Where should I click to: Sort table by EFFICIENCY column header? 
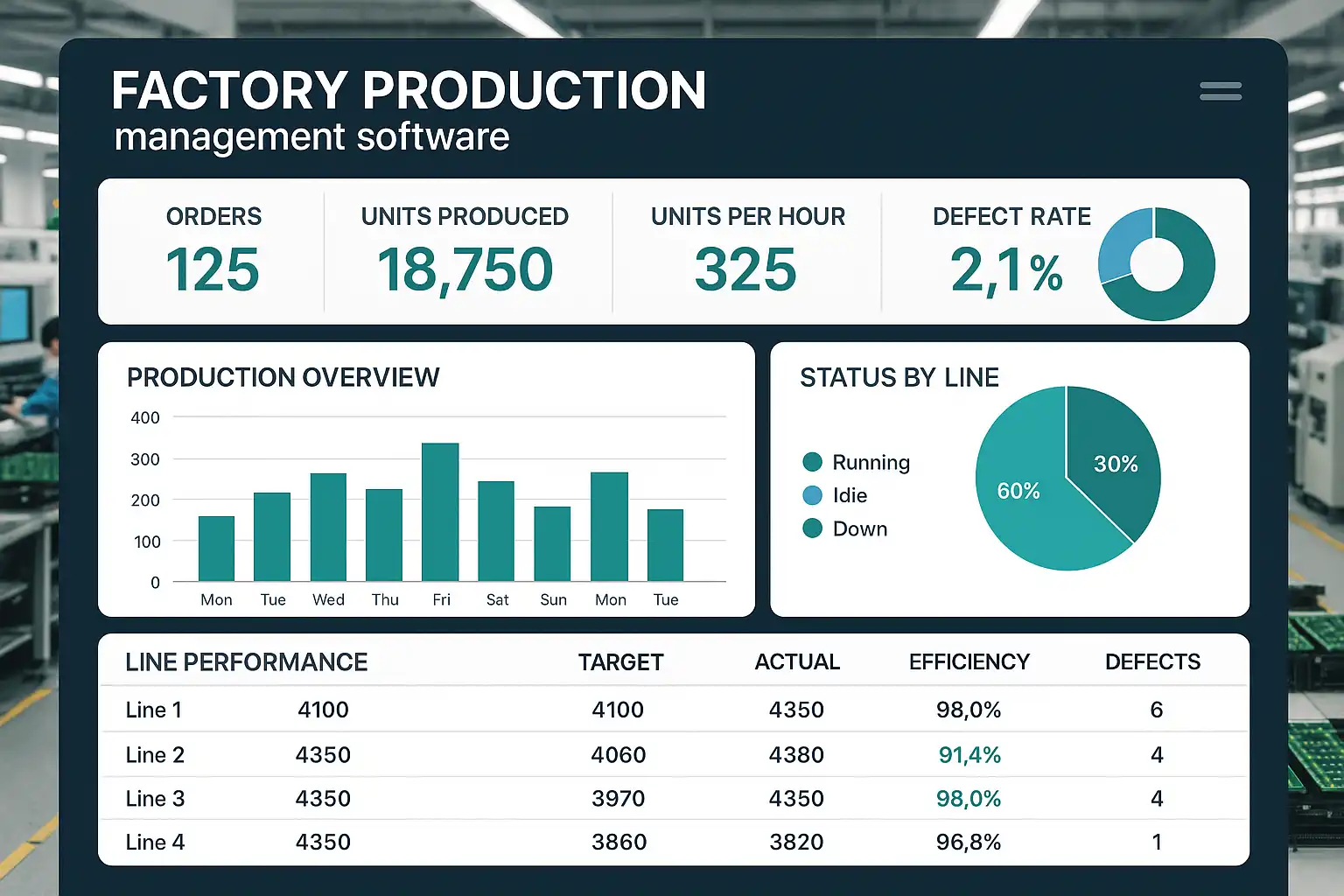coord(969,662)
